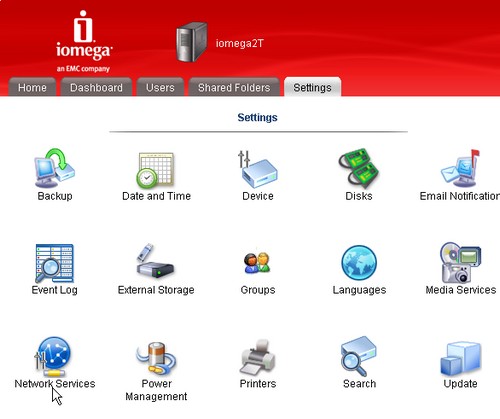This screenshot has width=500, height=419.
Task: Click the Event Log label
Action: pyautogui.click(x=55, y=290)
